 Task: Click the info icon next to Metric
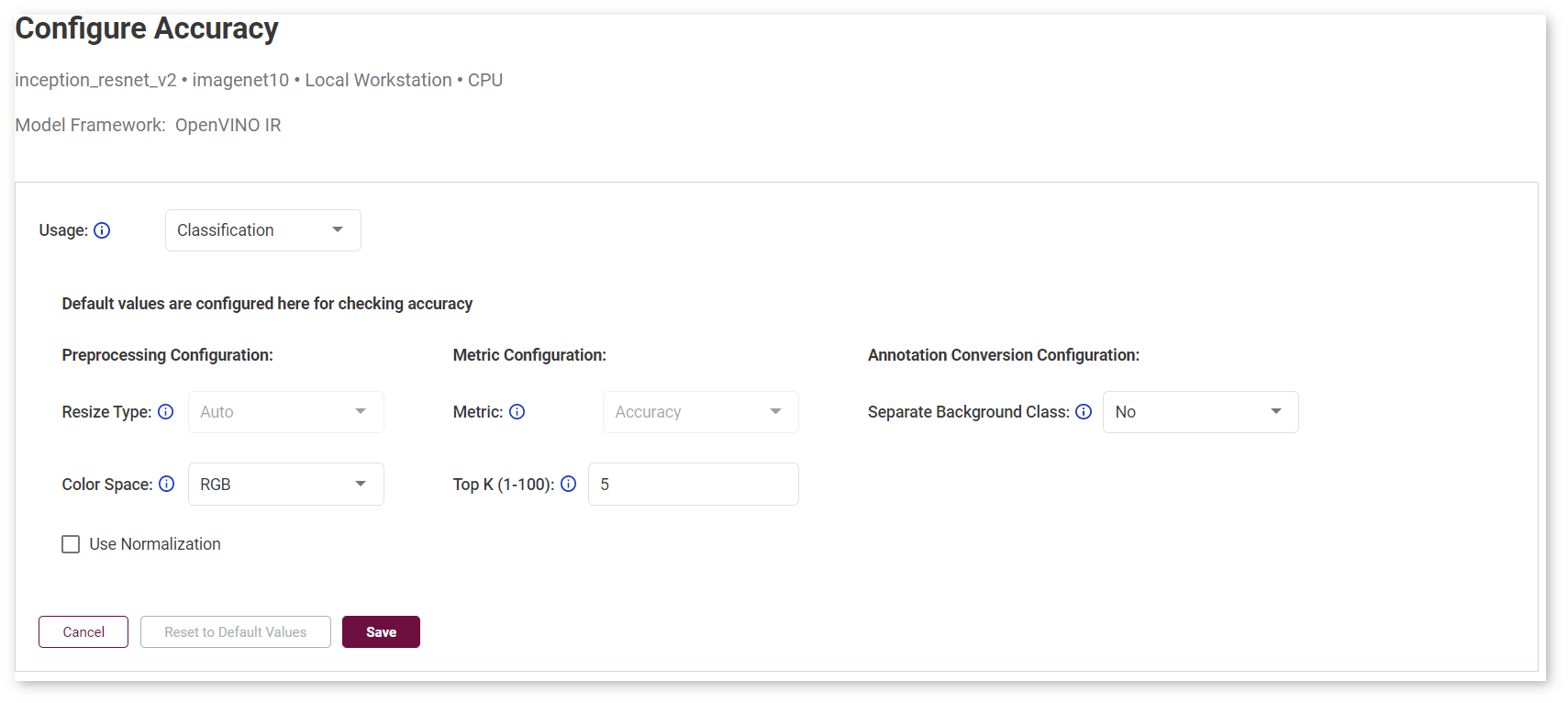click(x=517, y=412)
